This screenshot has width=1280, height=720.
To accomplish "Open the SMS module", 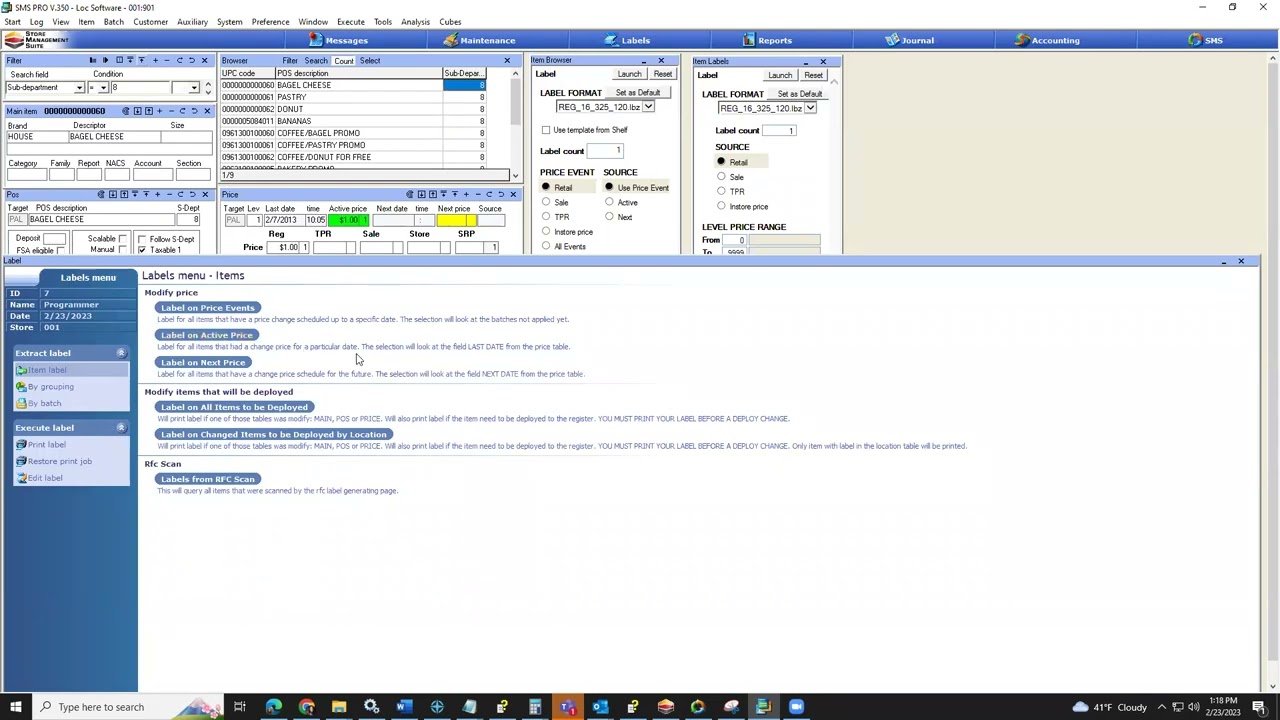I will click(1205, 40).
